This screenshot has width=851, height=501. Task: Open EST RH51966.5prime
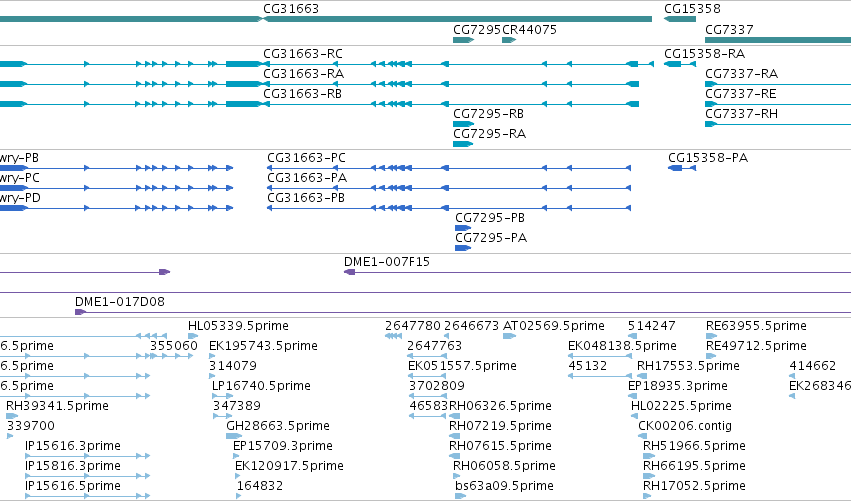click(x=694, y=447)
